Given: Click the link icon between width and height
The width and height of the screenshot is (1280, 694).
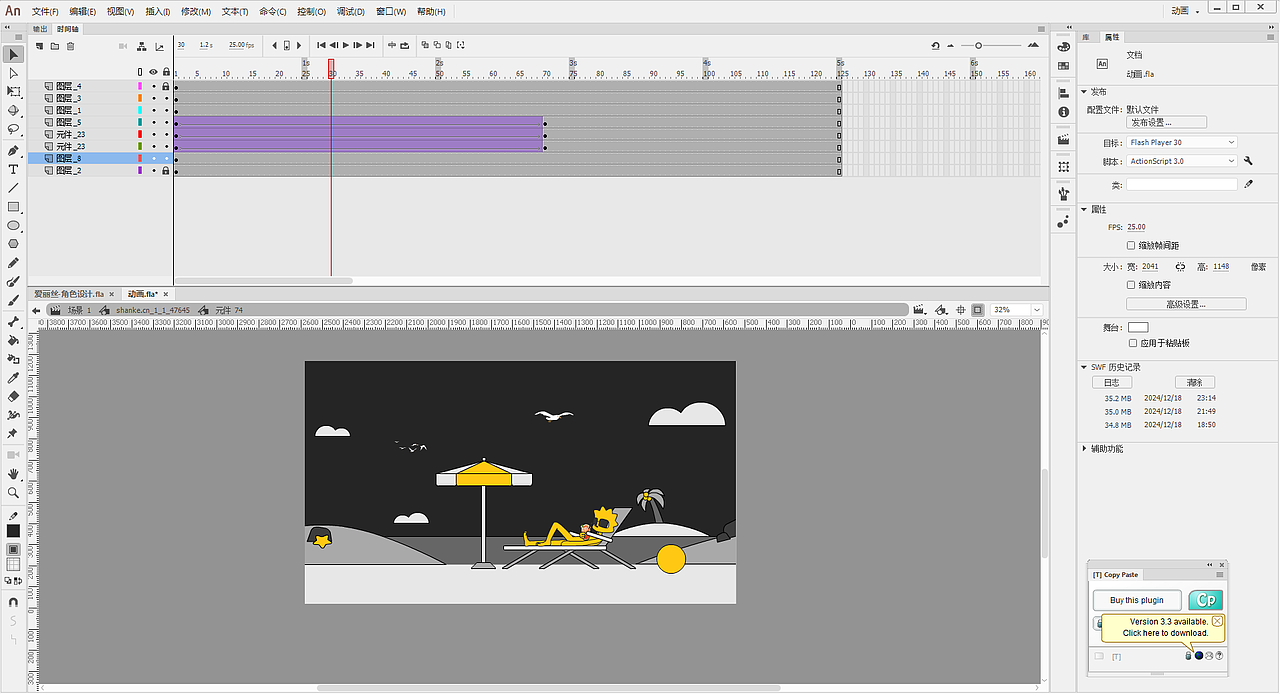Looking at the screenshot, I should (1180, 267).
